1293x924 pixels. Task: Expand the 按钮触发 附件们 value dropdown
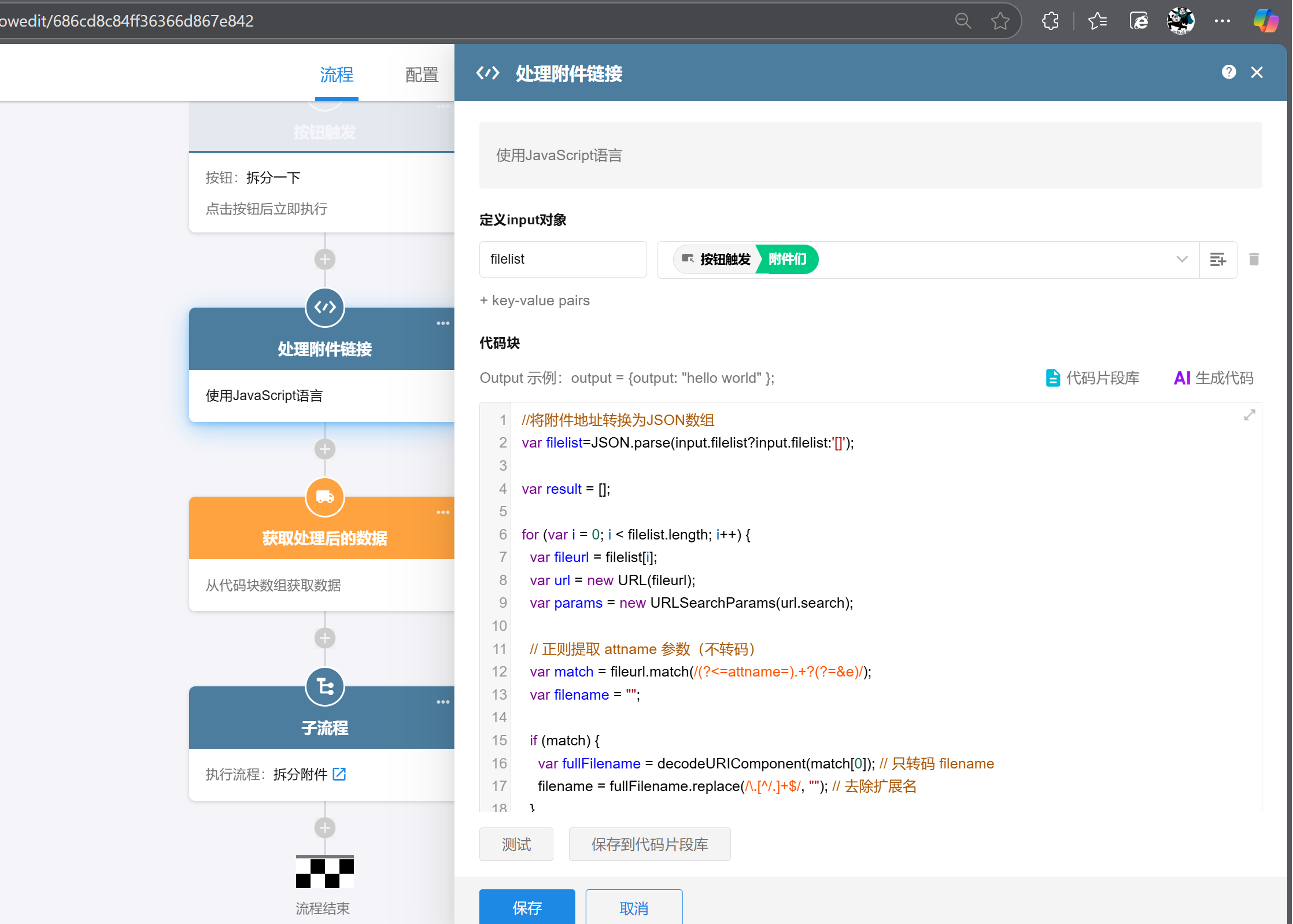coord(1182,259)
